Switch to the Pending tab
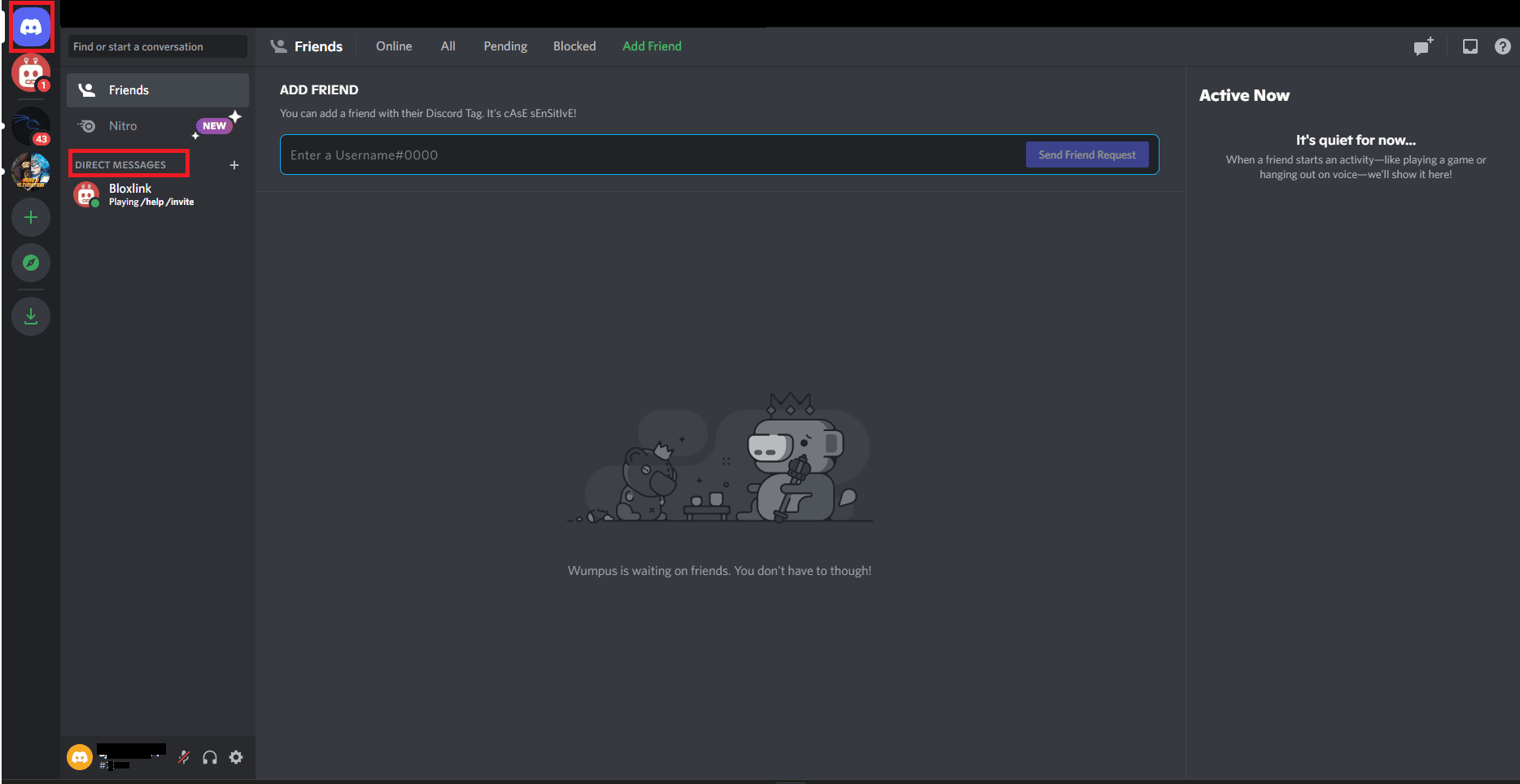This screenshot has height=784, width=1520. coord(505,46)
